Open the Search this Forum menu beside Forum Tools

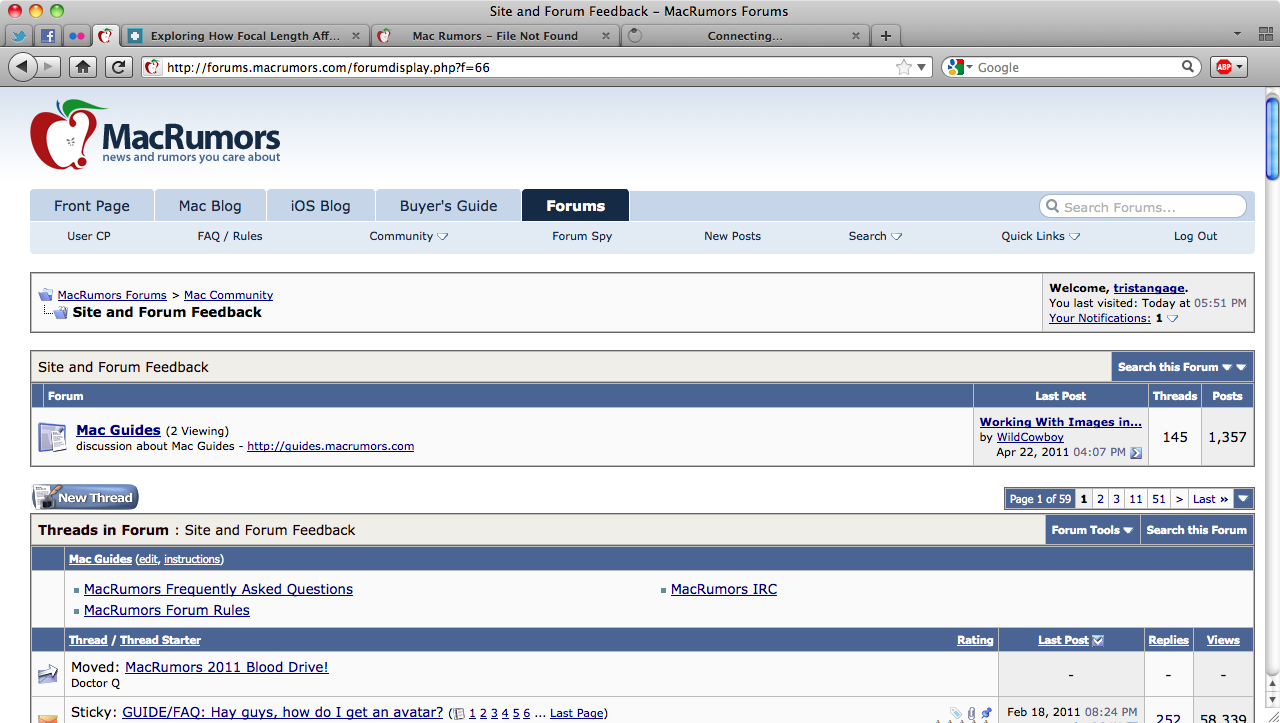[x=1197, y=530]
